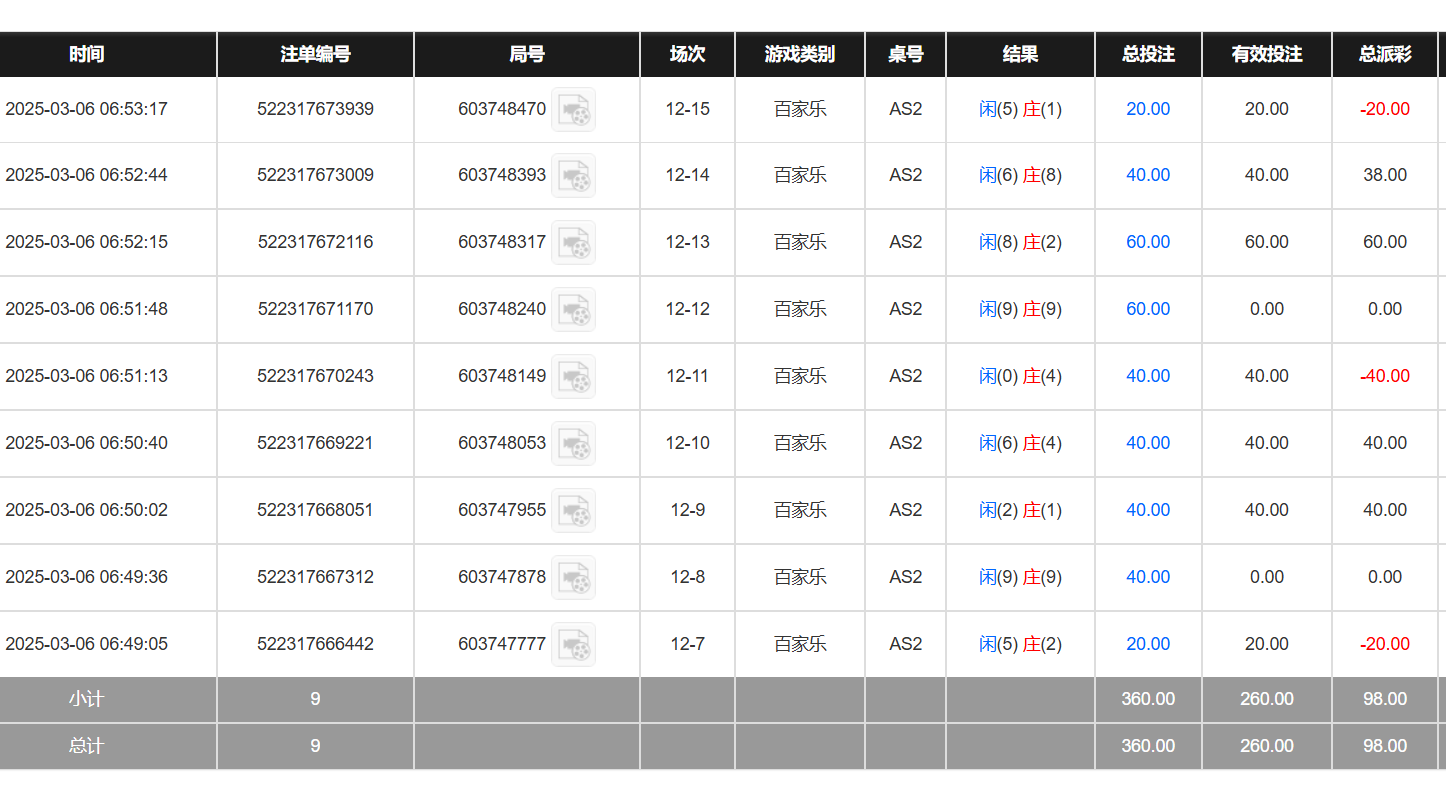Click the 总派彩 column header
The image size is (1446, 798).
(x=1385, y=54)
